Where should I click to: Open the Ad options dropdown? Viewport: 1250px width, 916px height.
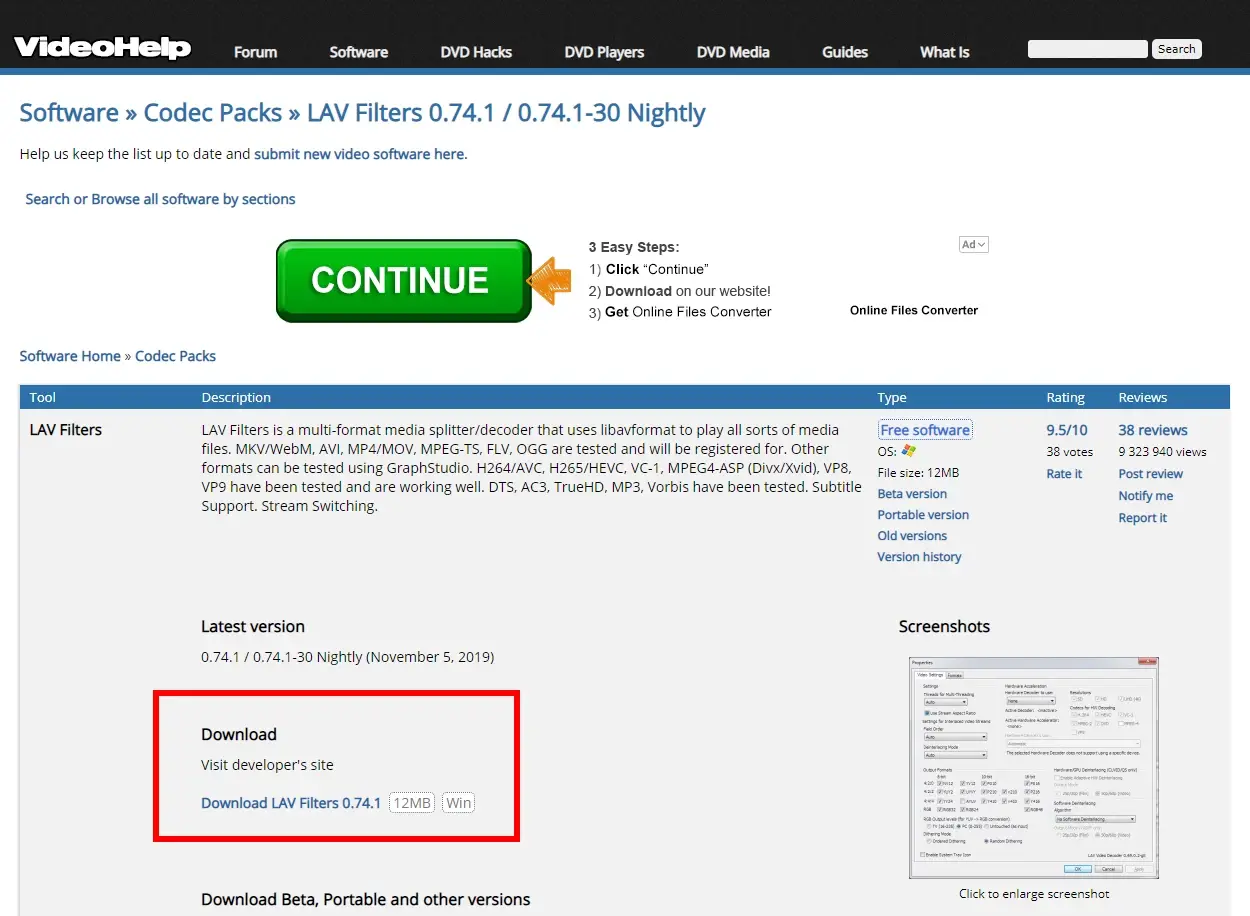pyautogui.click(x=973, y=245)
